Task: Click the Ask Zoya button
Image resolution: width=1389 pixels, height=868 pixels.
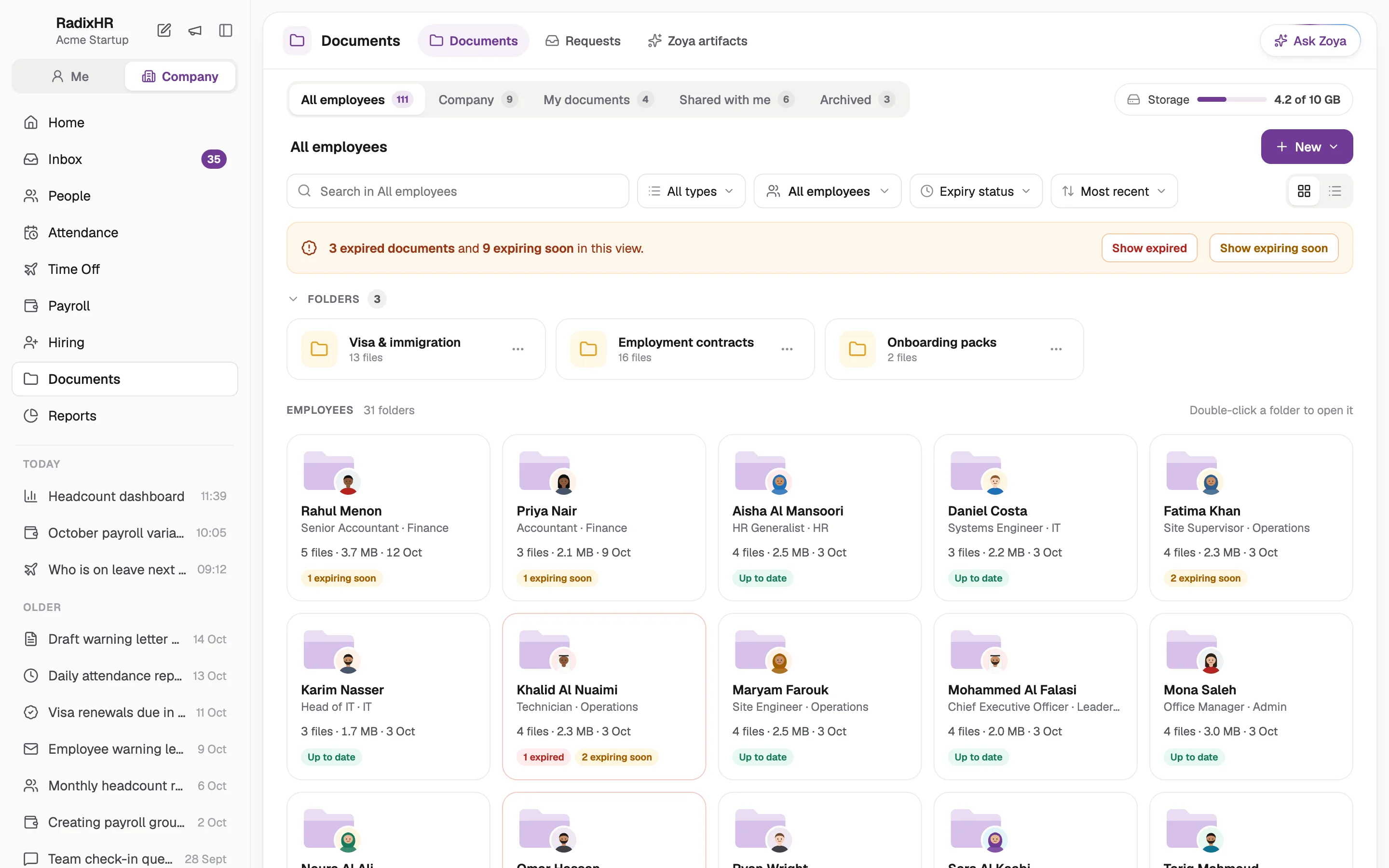Action: [x=1310, y=41]
